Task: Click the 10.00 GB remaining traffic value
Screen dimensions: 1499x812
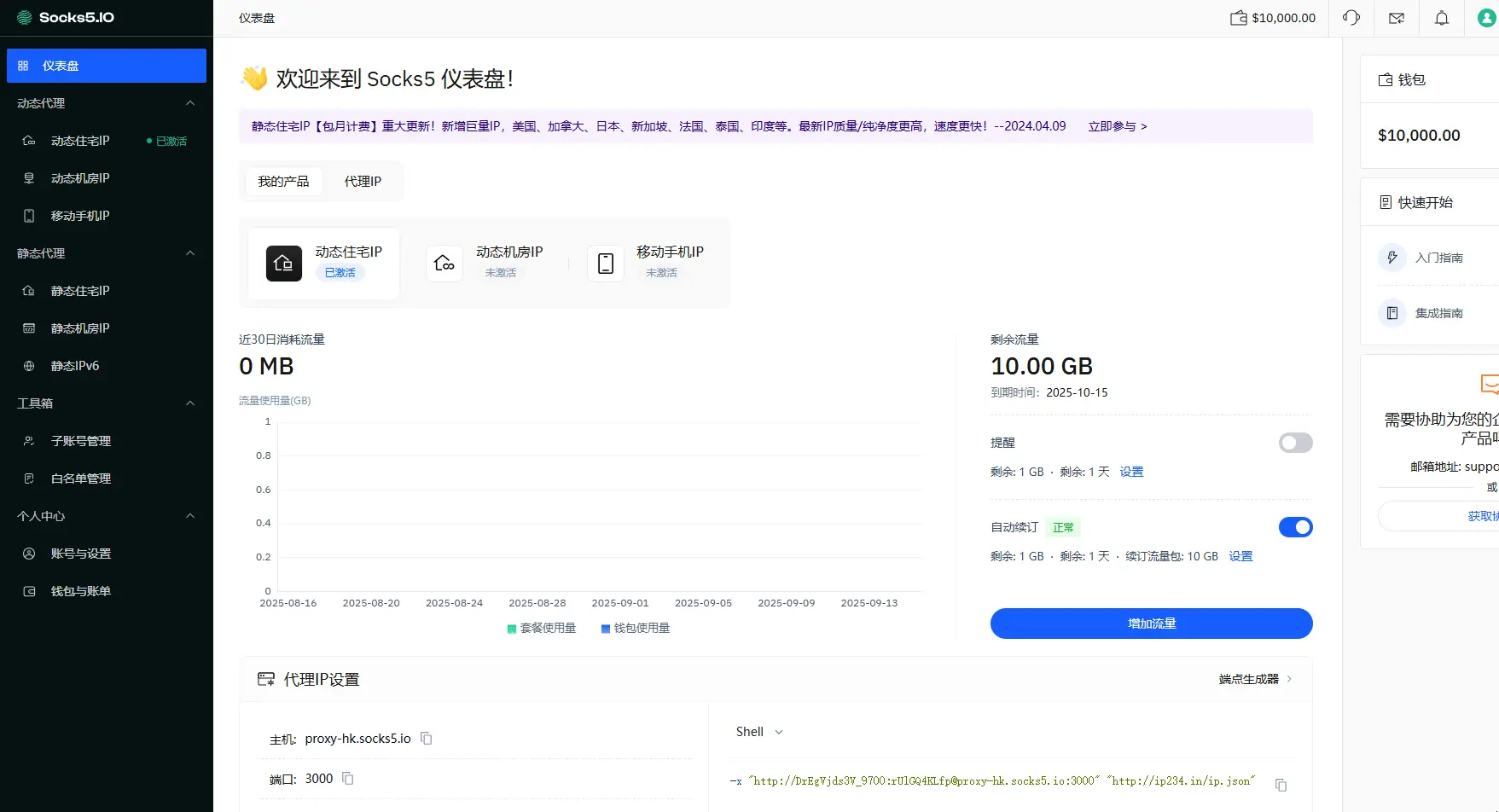Action: [x=1042, y=366]
